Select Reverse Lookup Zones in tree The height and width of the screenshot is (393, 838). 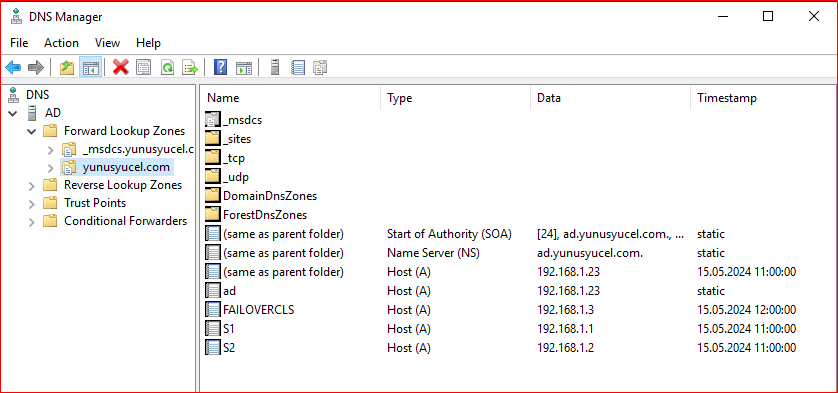123,185
